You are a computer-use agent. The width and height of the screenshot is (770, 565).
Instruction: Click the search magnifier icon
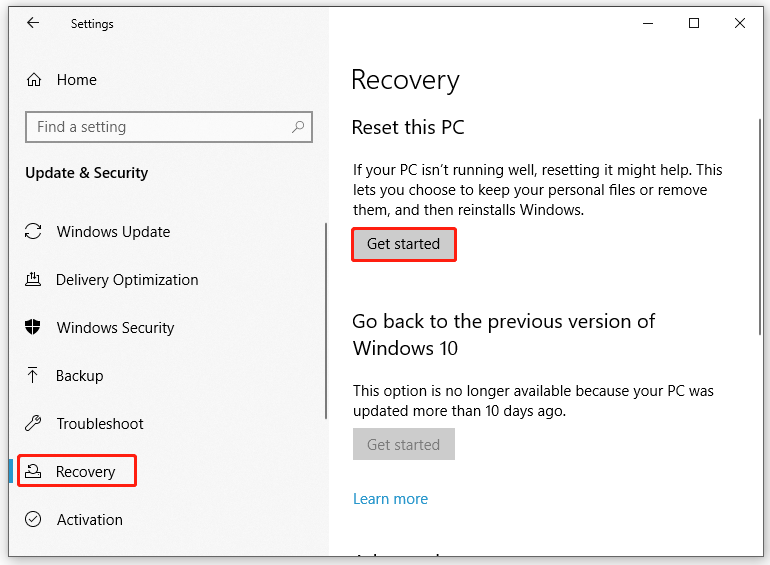tap(297, 127)
